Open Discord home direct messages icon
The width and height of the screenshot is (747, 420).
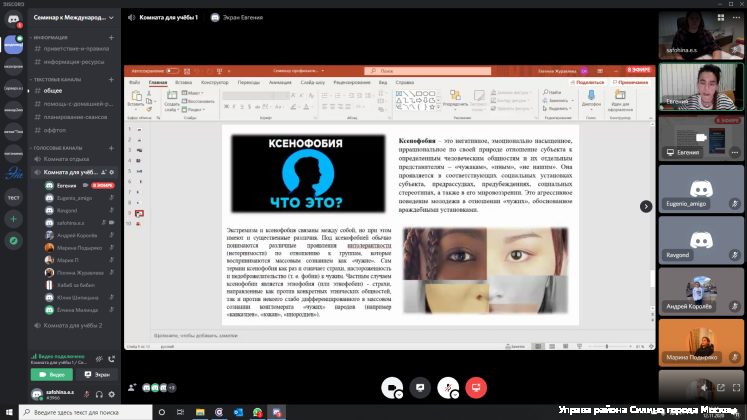(x=13, y=19)
